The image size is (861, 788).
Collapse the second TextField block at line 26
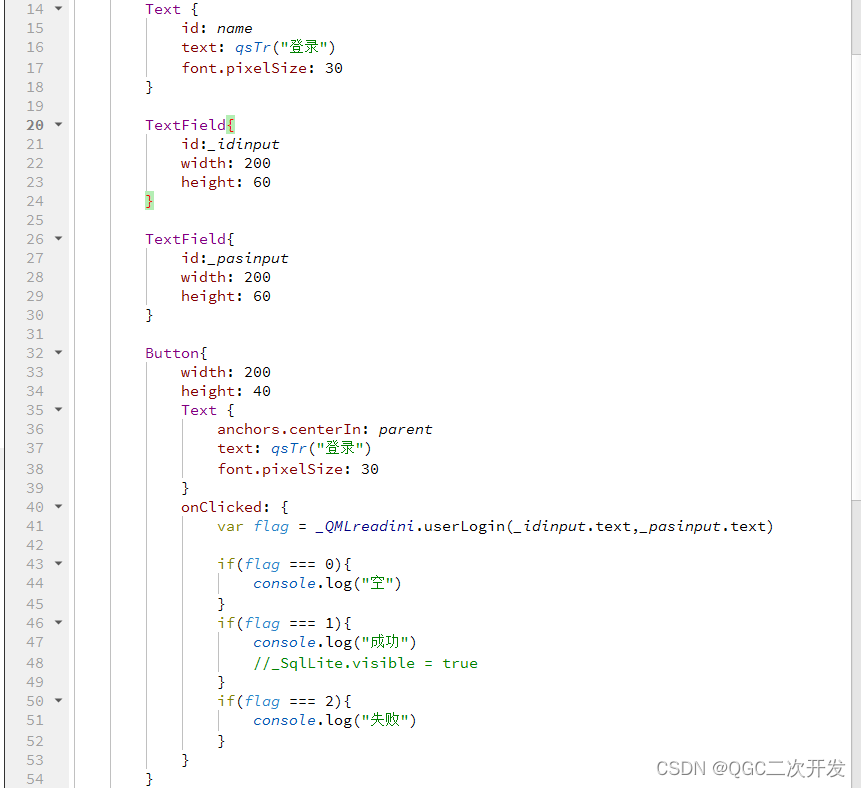[57, 239]
